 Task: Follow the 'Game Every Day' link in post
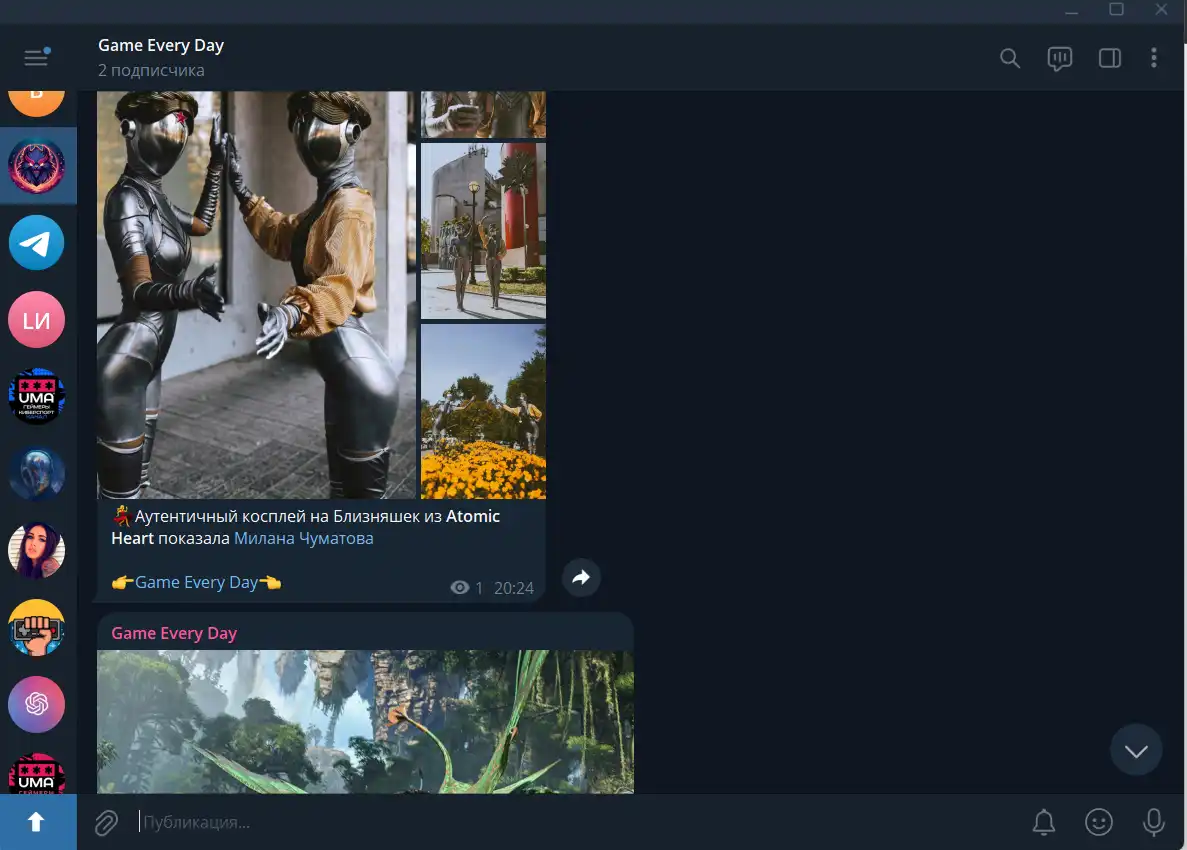[196, 582]
